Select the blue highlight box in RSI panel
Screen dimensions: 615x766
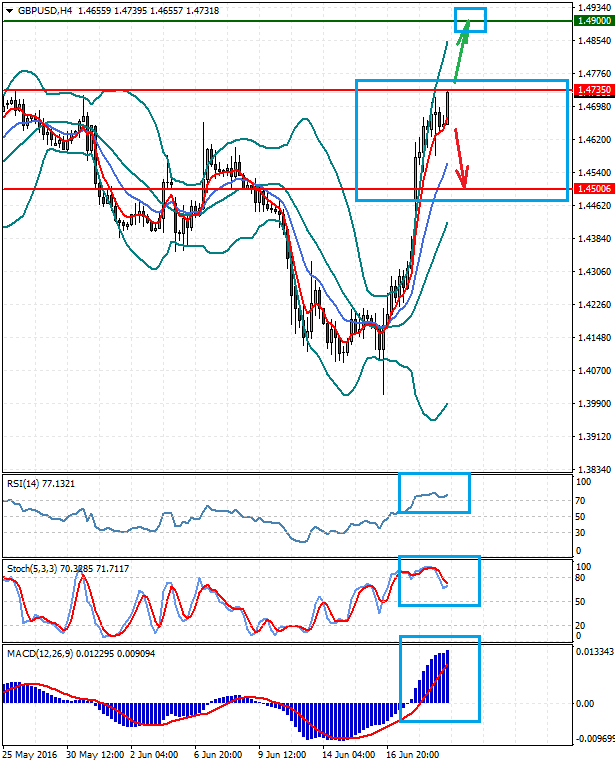(434, 492)
